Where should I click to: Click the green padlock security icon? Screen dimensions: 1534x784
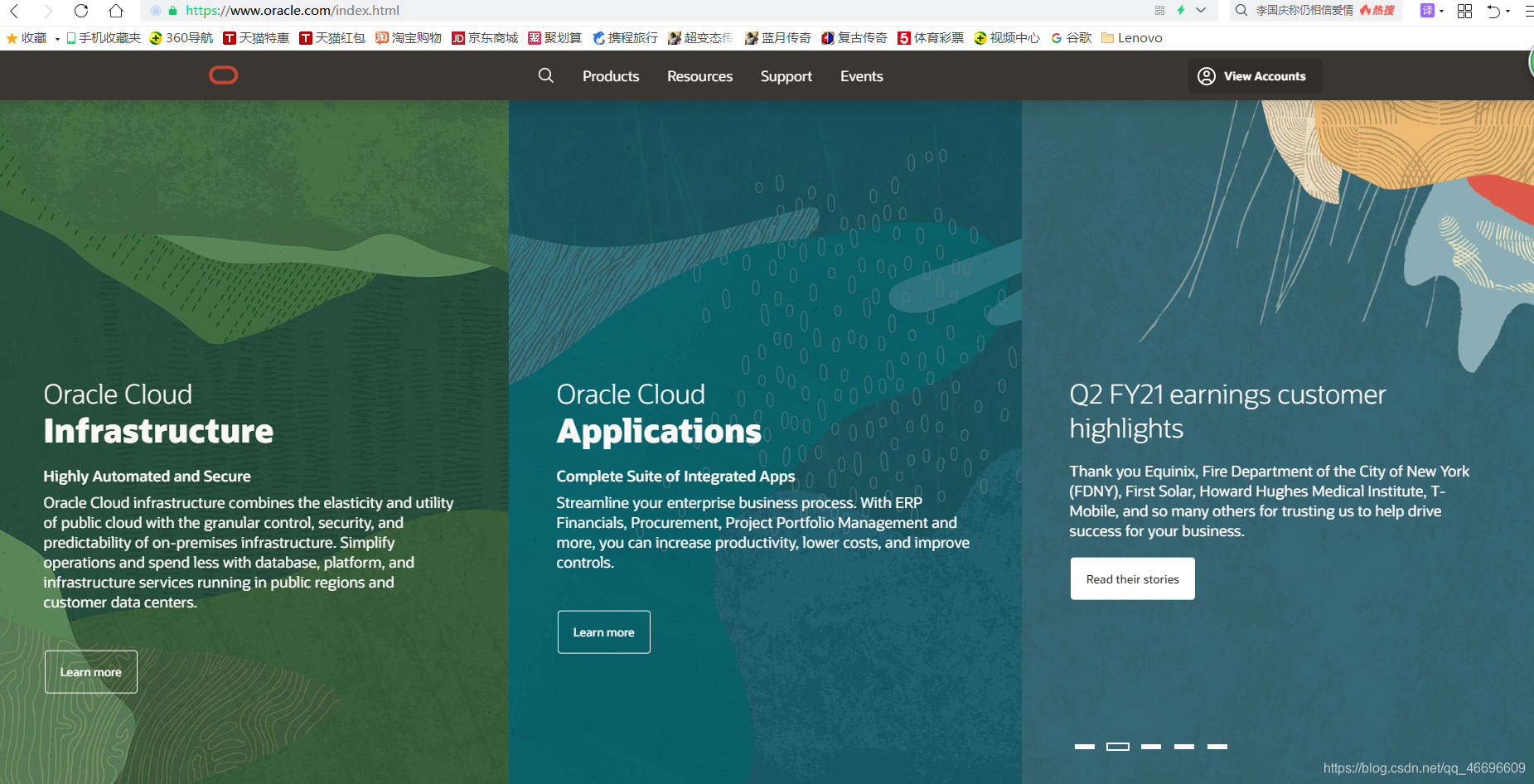[172, 11]
